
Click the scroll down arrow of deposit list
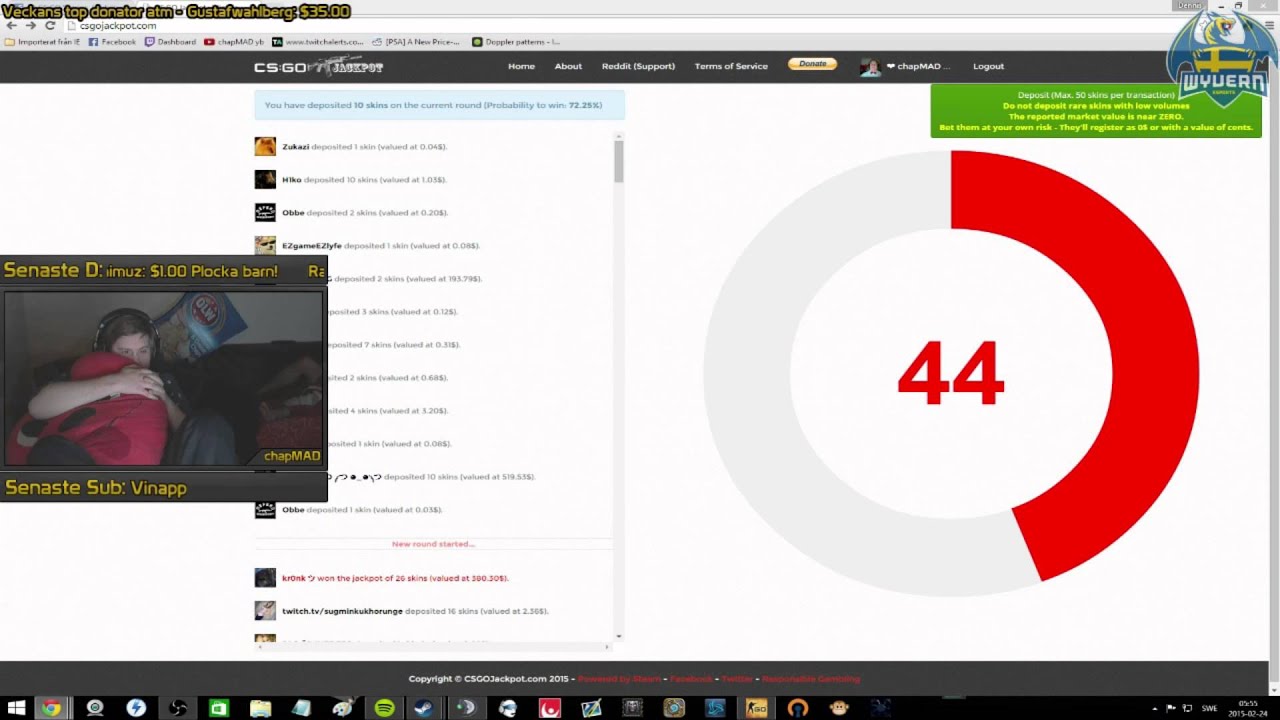point(619,636)
